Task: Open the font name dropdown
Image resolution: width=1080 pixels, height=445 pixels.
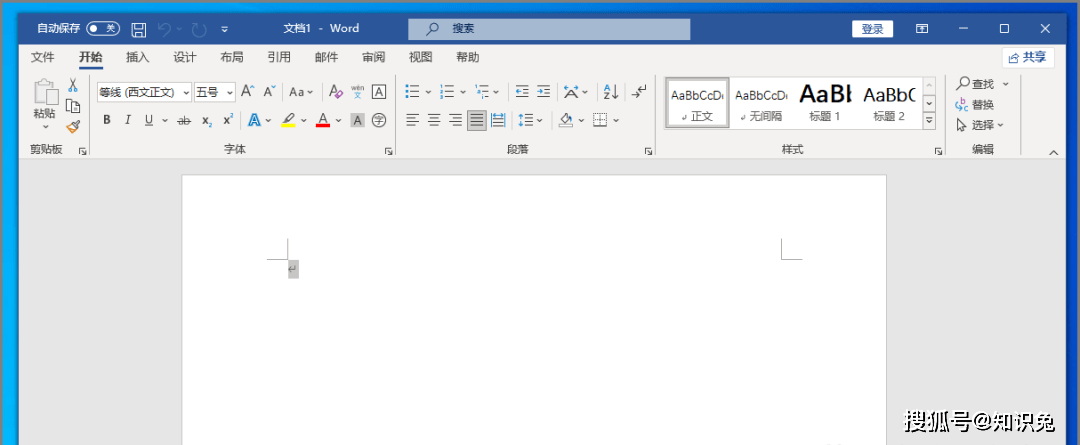Action: coord(187,92)
